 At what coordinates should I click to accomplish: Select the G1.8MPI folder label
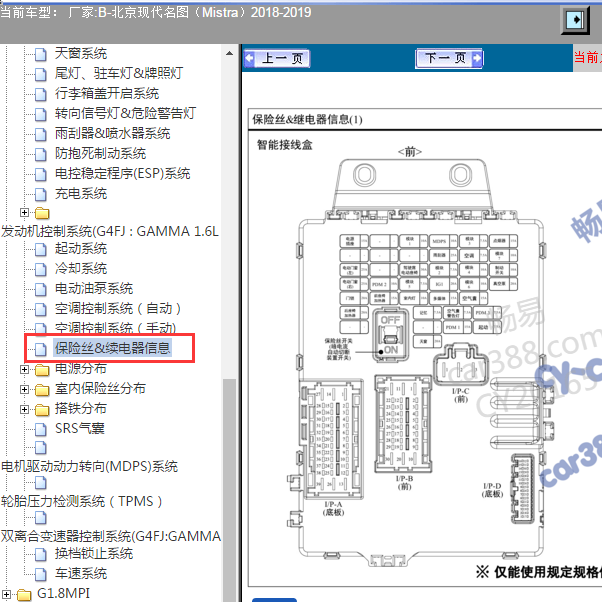(x=63, y=594)
